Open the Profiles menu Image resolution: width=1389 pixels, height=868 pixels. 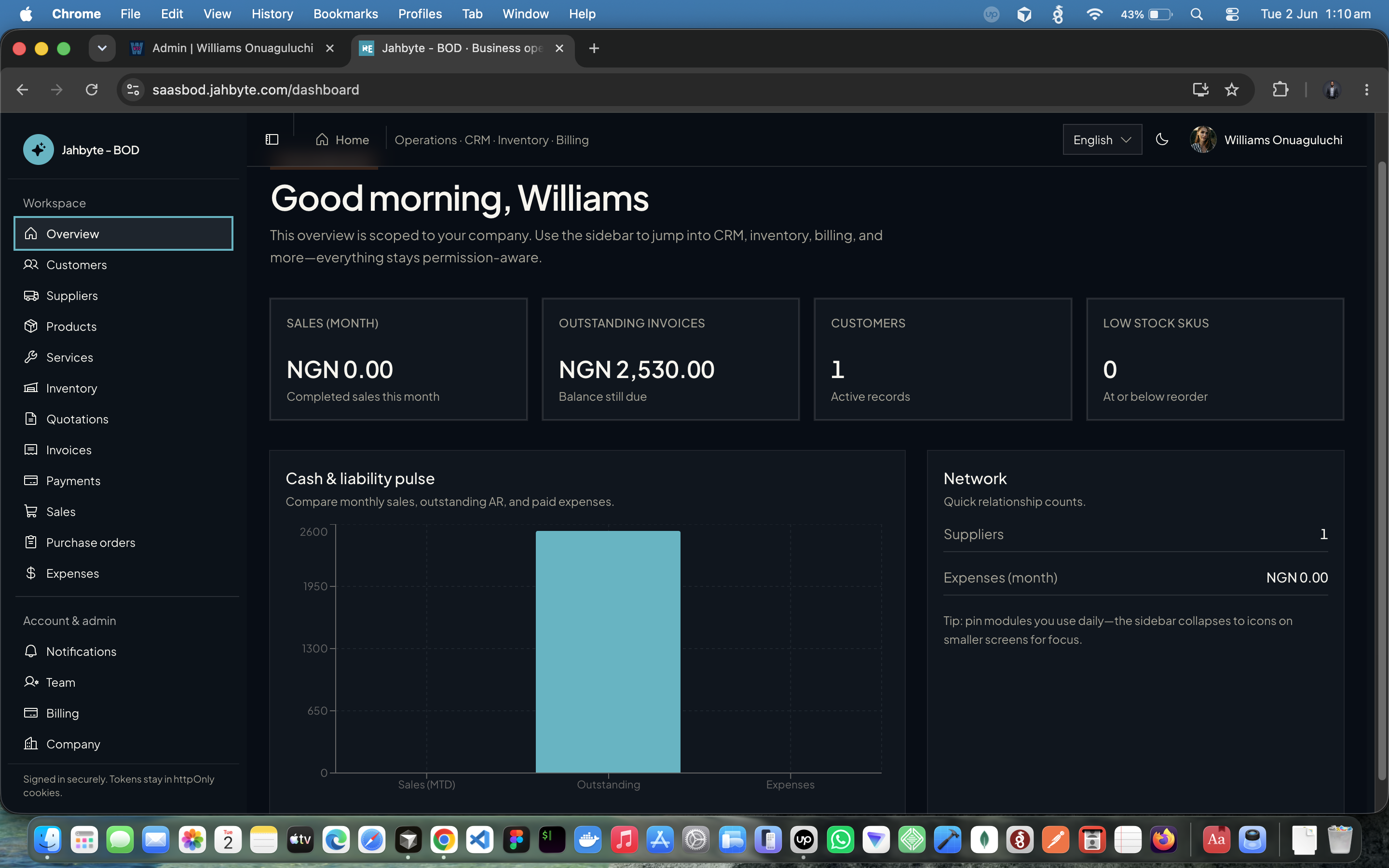coord(420,14)
